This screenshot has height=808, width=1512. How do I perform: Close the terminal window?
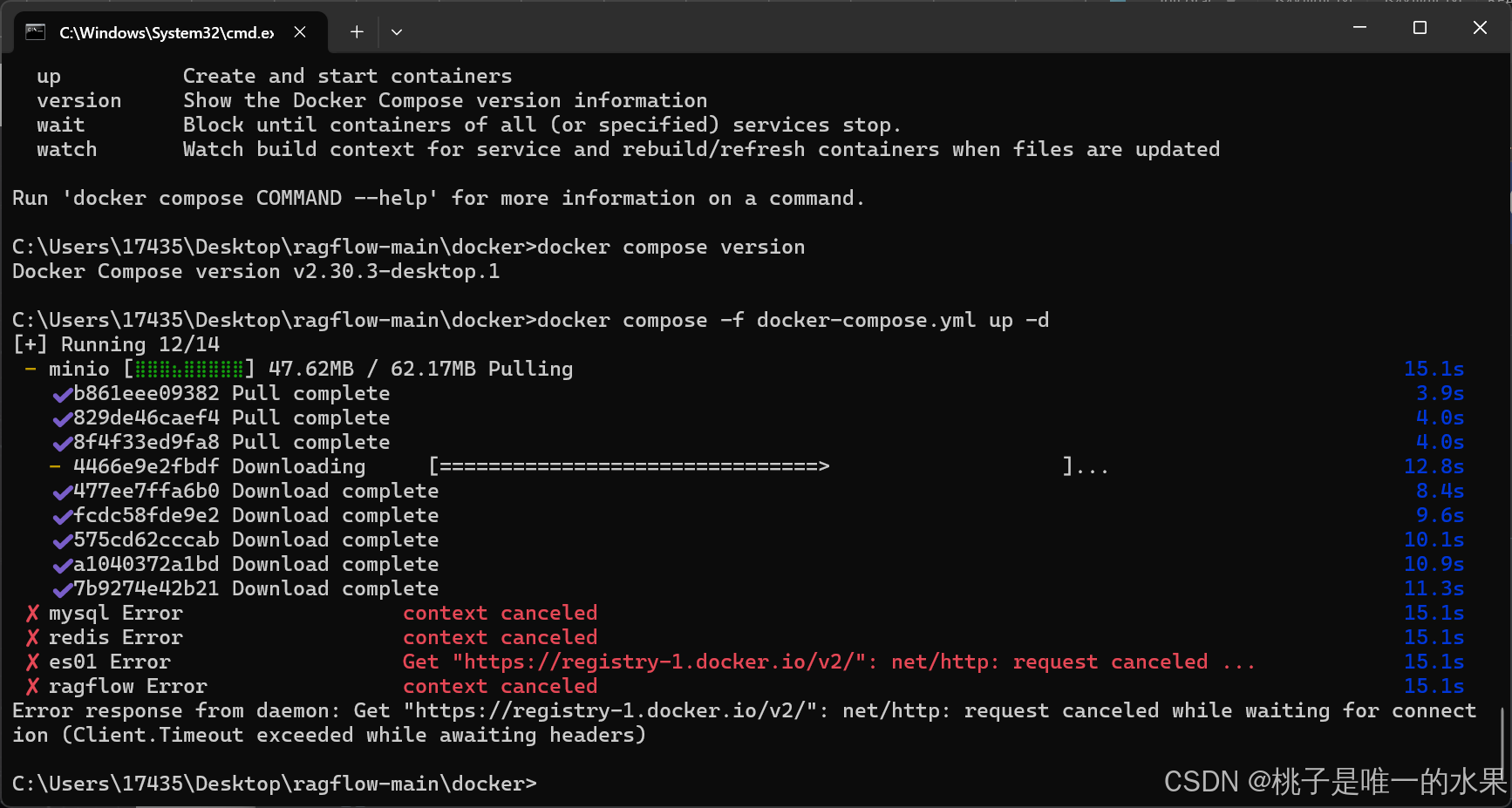click(x=1480, y=28)
